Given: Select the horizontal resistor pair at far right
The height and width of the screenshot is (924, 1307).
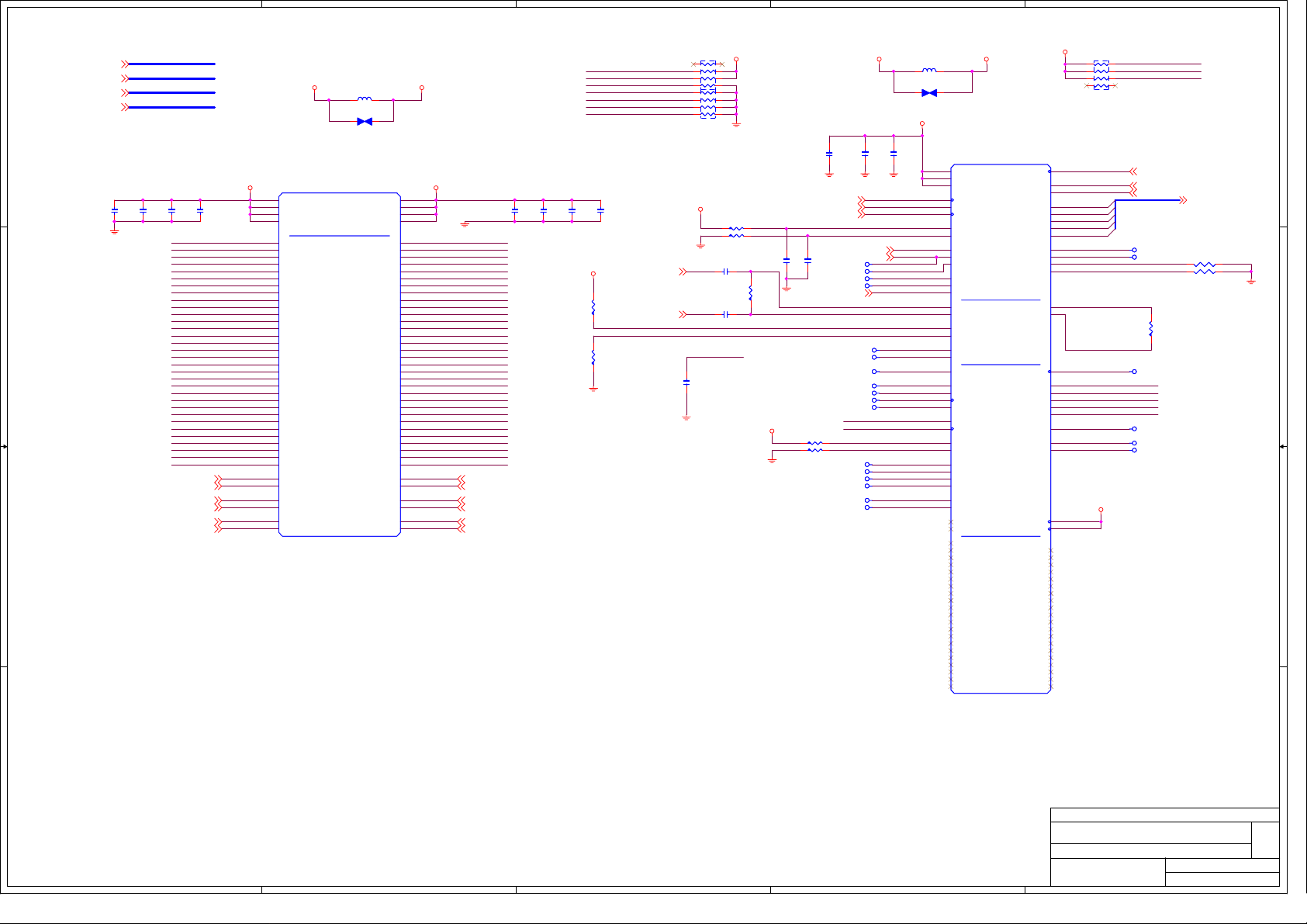Looking at the screenshot, I should click(x=1205, y=268).
